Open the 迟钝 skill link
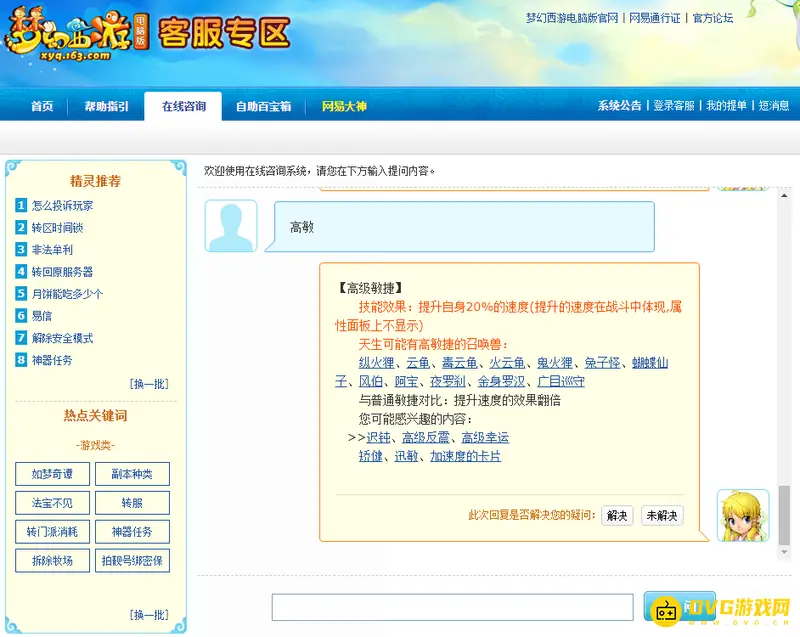 [x=379, y=437]
